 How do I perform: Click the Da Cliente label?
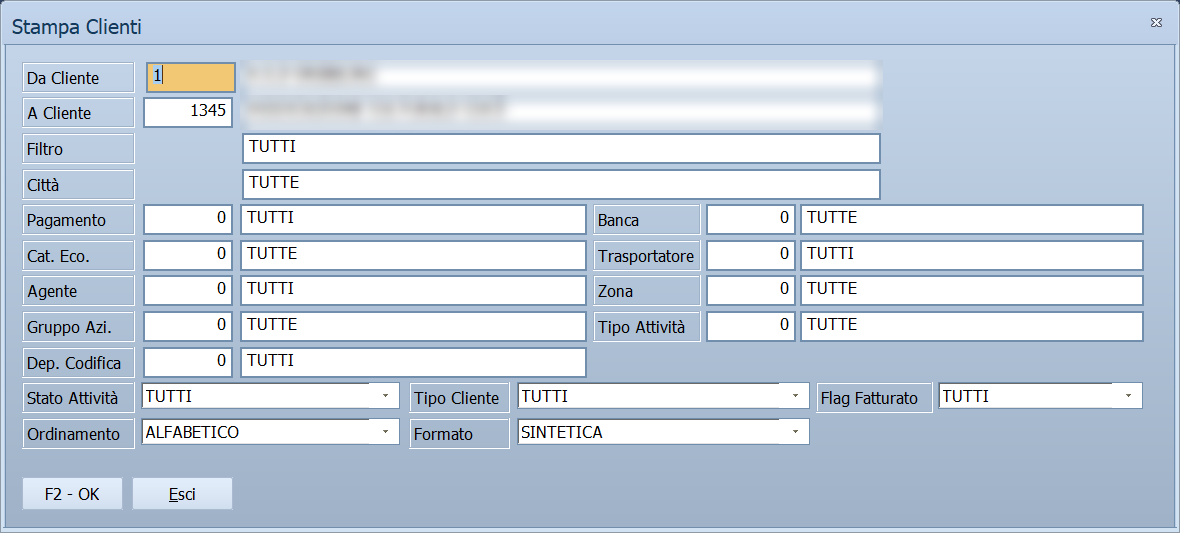pyautogui.click(x=78, y=78)
